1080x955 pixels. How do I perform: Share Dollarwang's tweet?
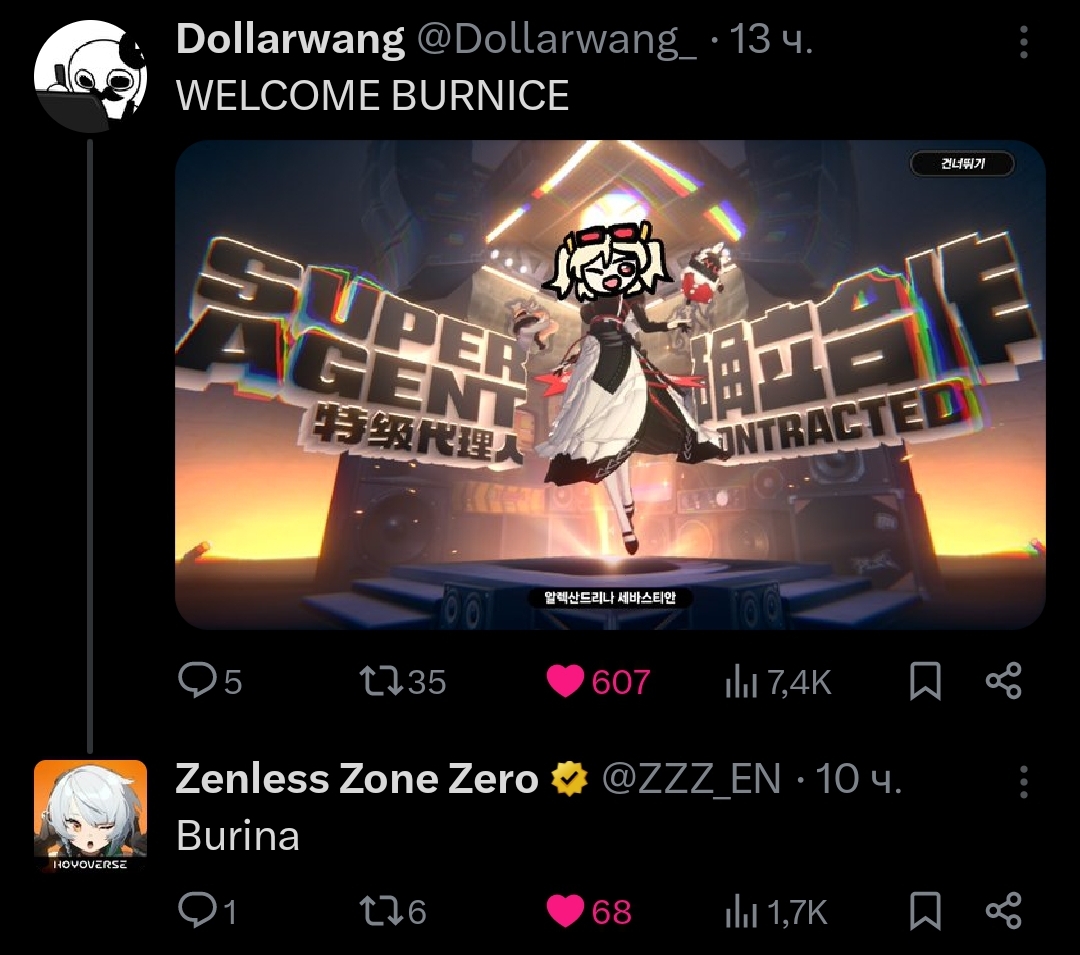1004,681
